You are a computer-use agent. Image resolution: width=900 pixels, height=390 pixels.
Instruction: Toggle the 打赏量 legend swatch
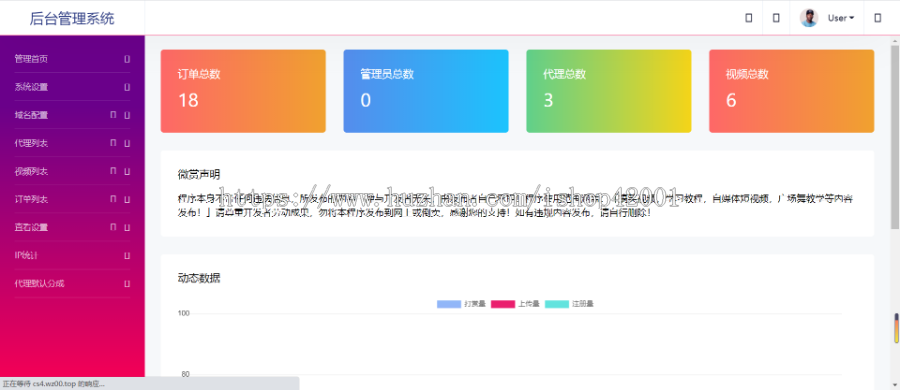coord(449,304)
